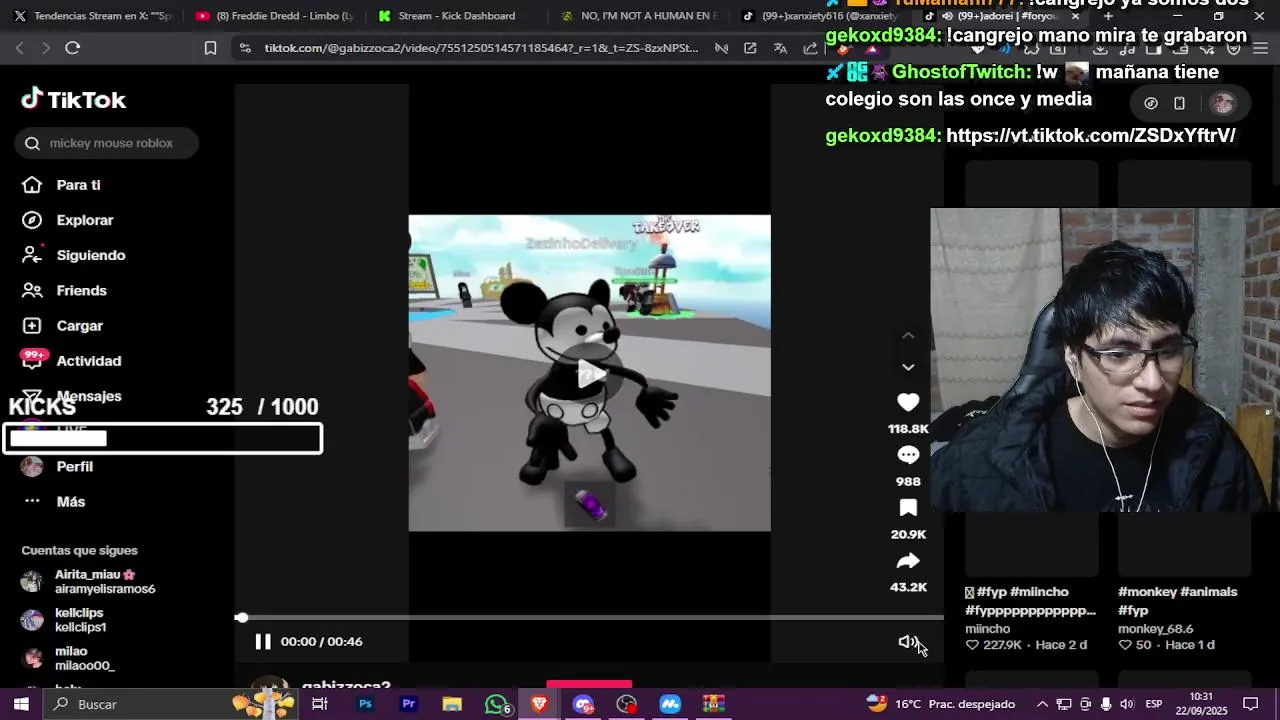Go to next video with down chevron
The height and width of the screenshot is (720, 1280).
click(908, 367)
